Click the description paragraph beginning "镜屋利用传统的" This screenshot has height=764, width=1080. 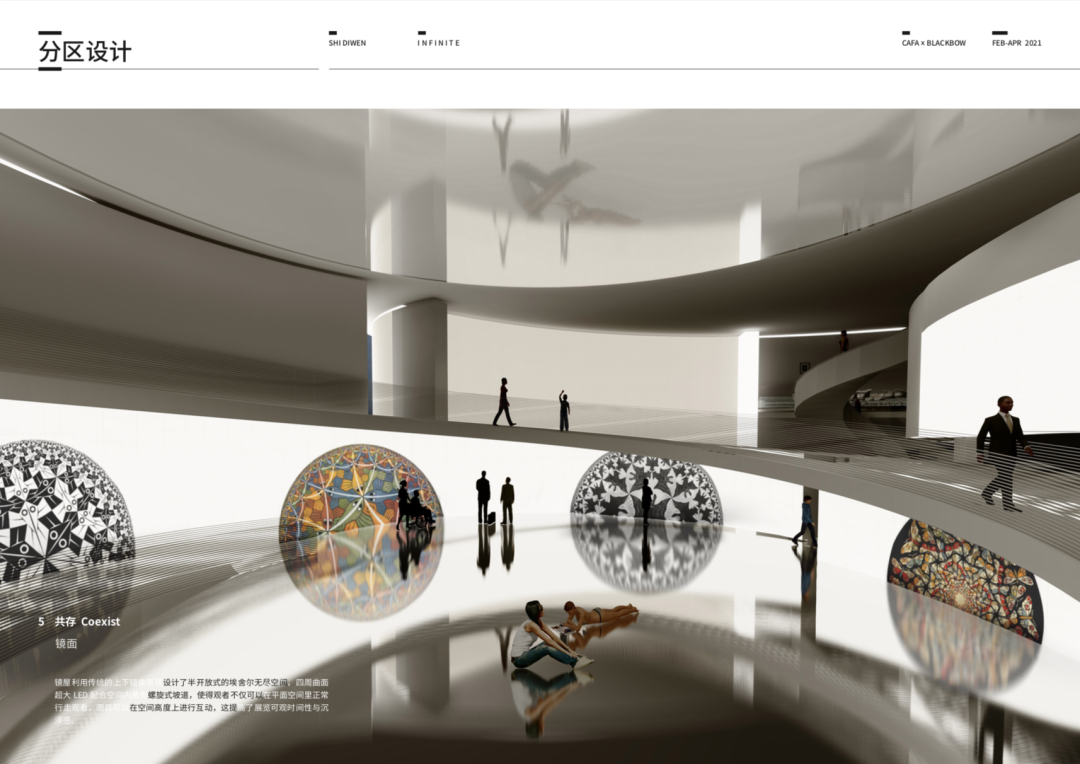[191, 701]
